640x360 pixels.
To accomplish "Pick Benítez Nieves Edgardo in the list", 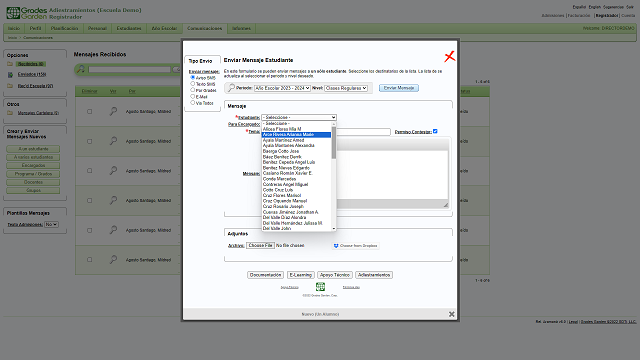I will (x=296, y=168).
